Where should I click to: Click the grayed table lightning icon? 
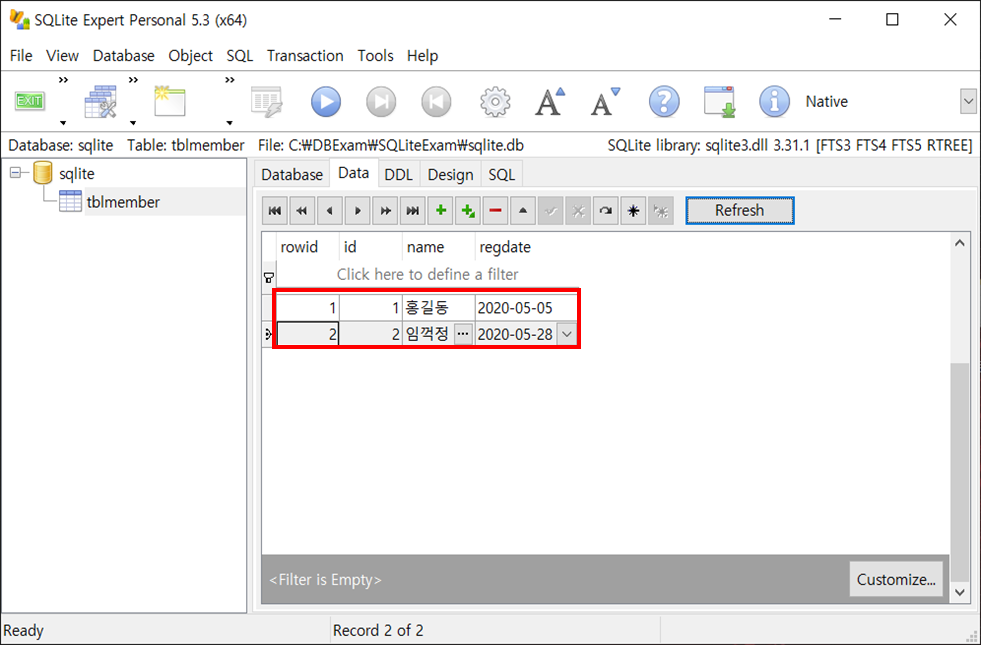(x=267, y=101)
